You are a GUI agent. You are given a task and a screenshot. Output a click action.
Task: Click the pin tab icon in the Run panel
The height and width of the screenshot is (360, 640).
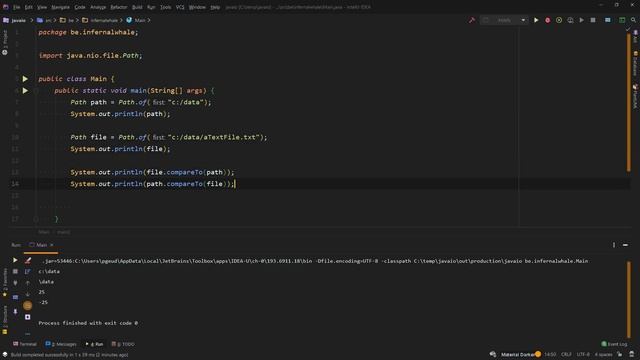coord(15,311)
